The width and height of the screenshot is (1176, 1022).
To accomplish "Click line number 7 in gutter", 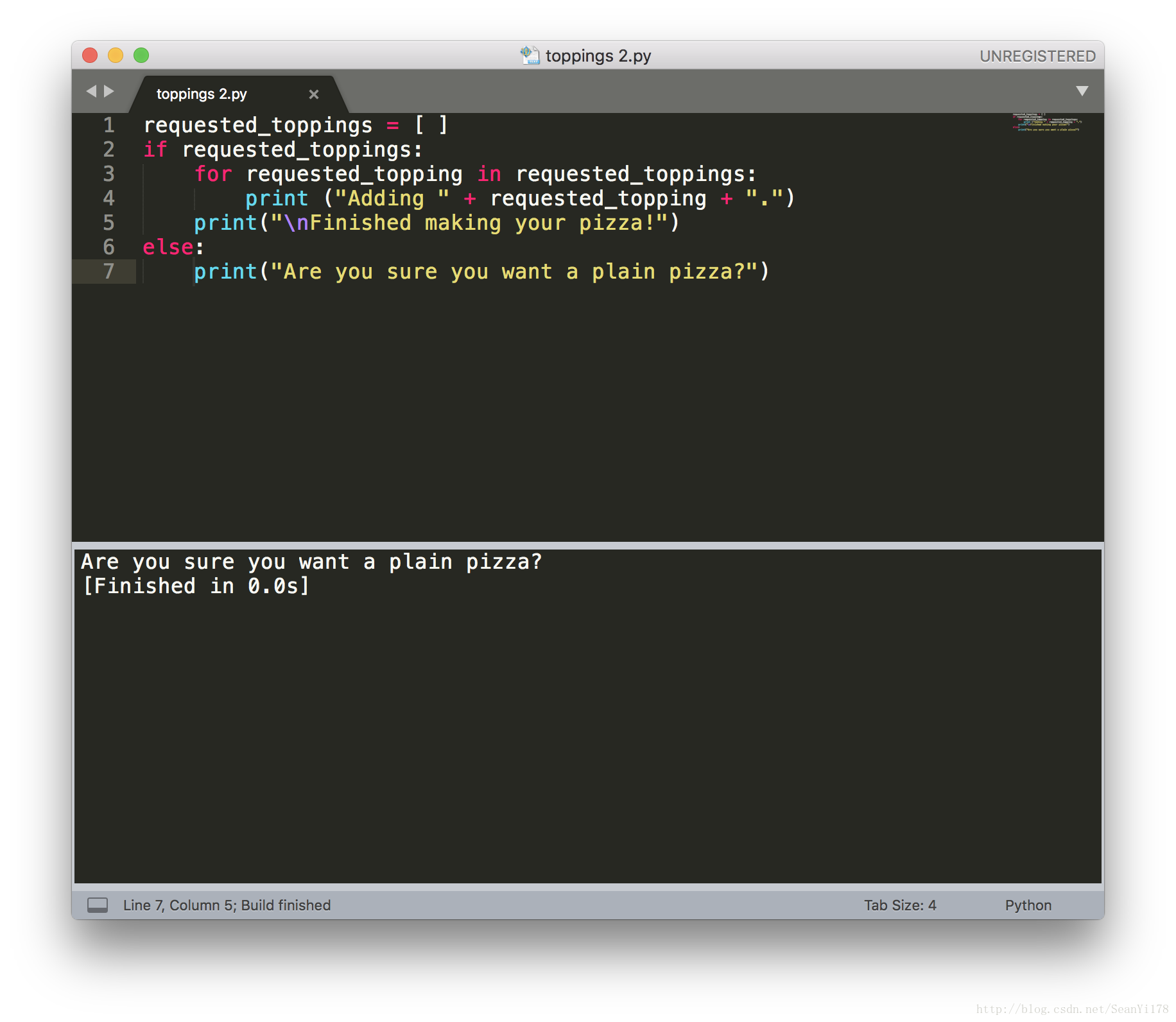I will [109, 272].
